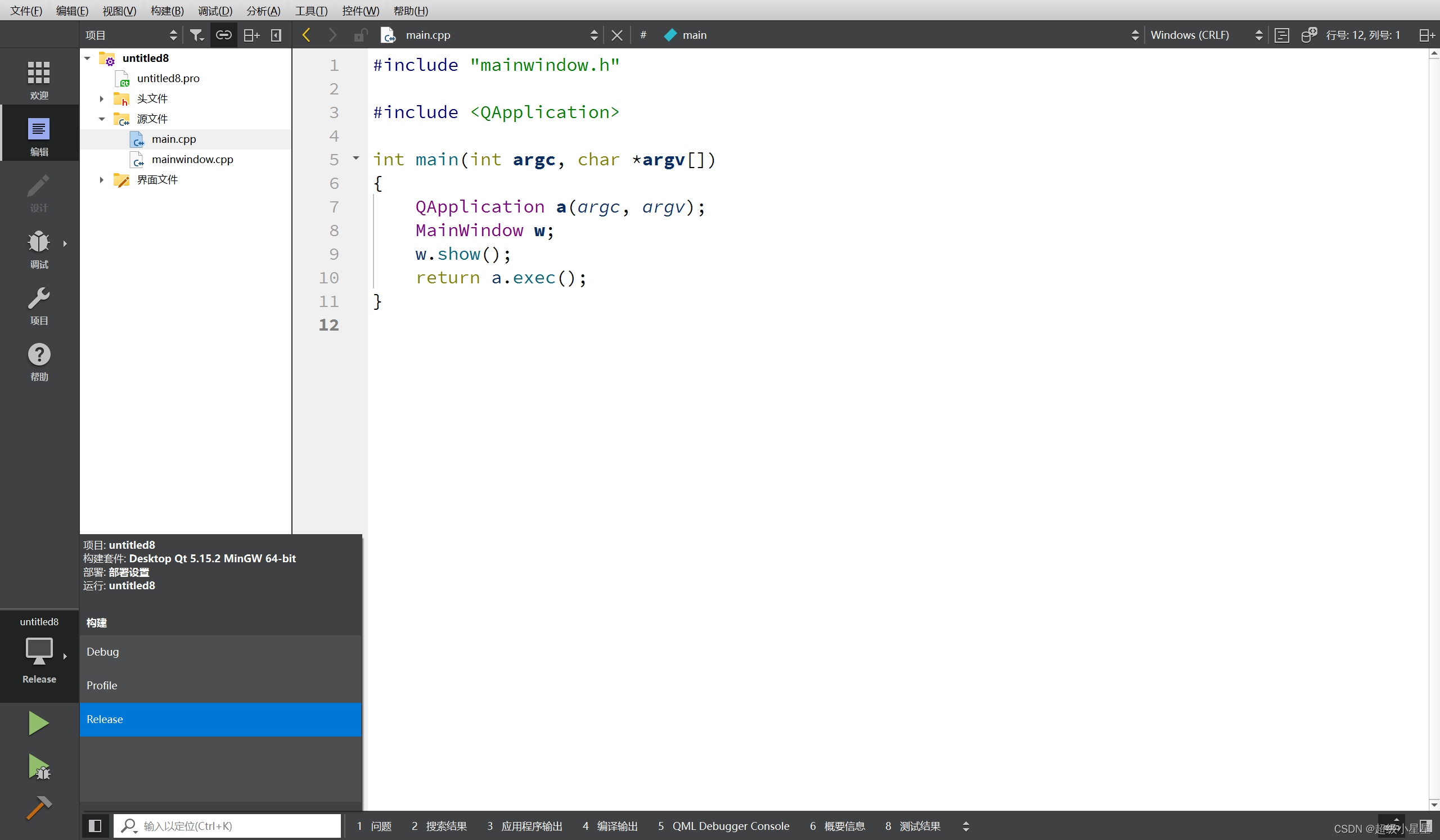Split the editor view
Viewport: 1440px width, 840px height.
[1426, 35]
